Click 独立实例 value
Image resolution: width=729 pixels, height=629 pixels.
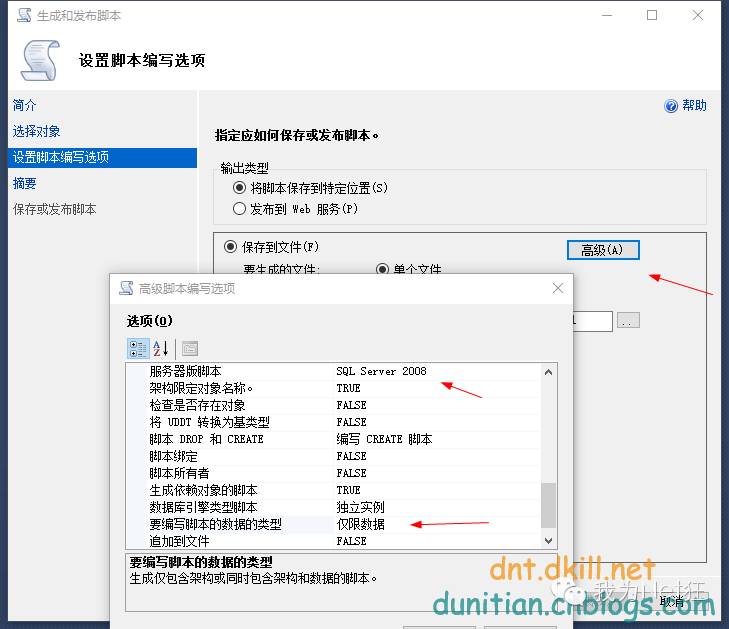(x=360, y=507)
